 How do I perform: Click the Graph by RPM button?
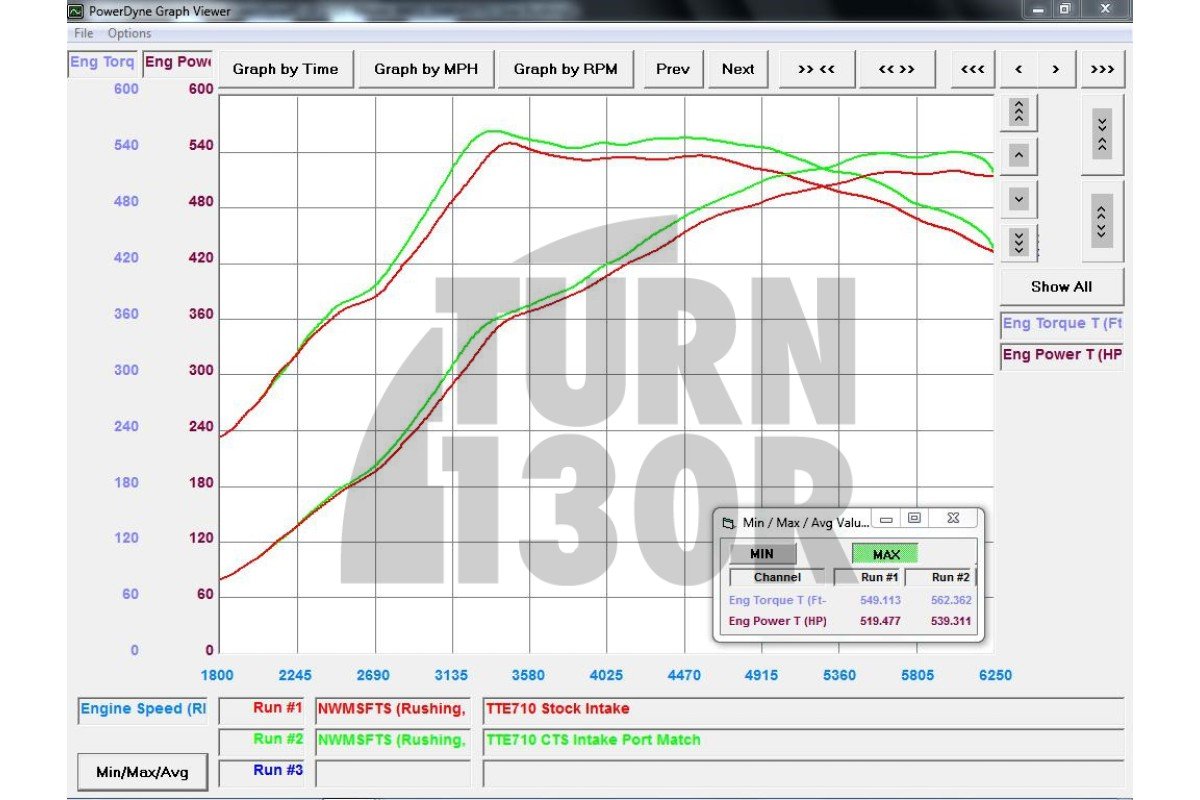coord(566,69)
